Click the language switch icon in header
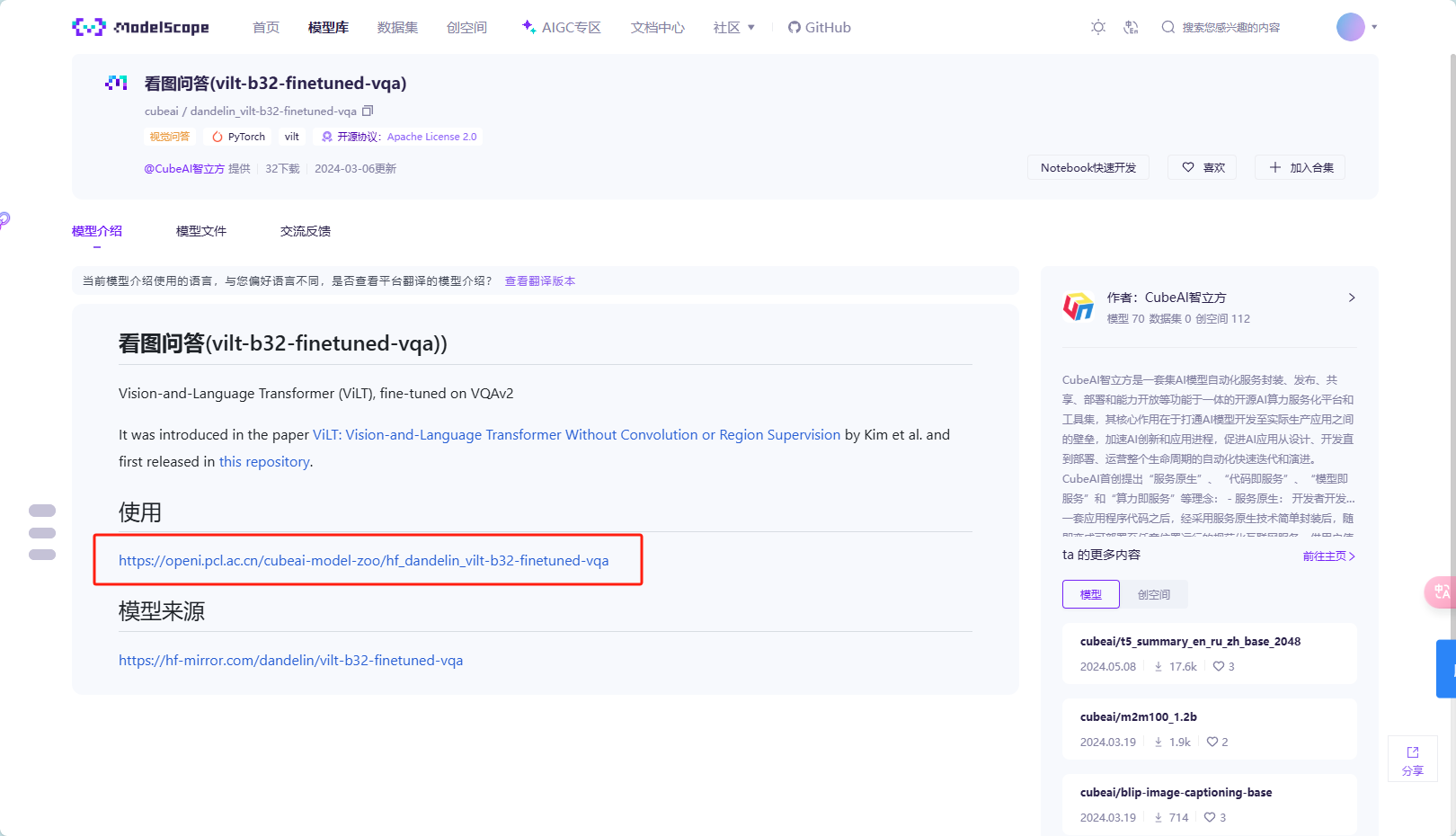The height and width of the screenshot is (836, 1456). [1132, 27]
